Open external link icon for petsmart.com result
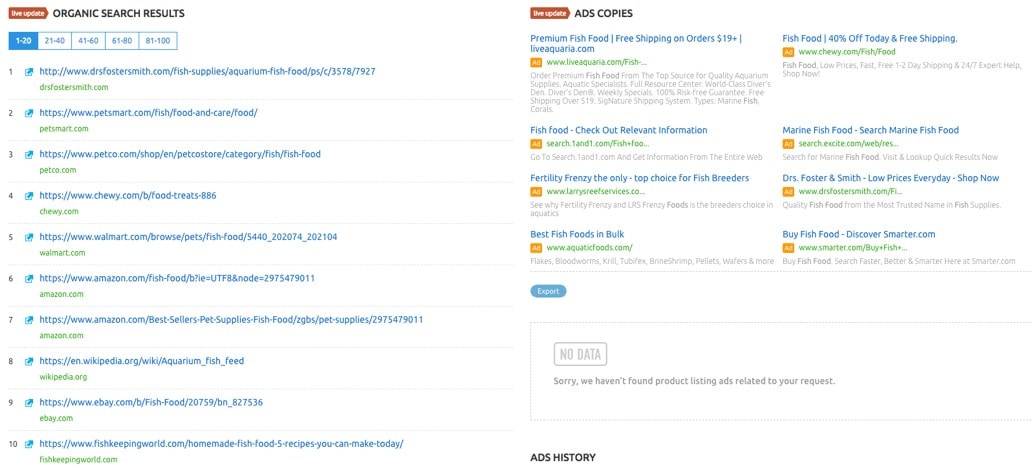Screen dimensions: 1033x468 pos(29,113)
